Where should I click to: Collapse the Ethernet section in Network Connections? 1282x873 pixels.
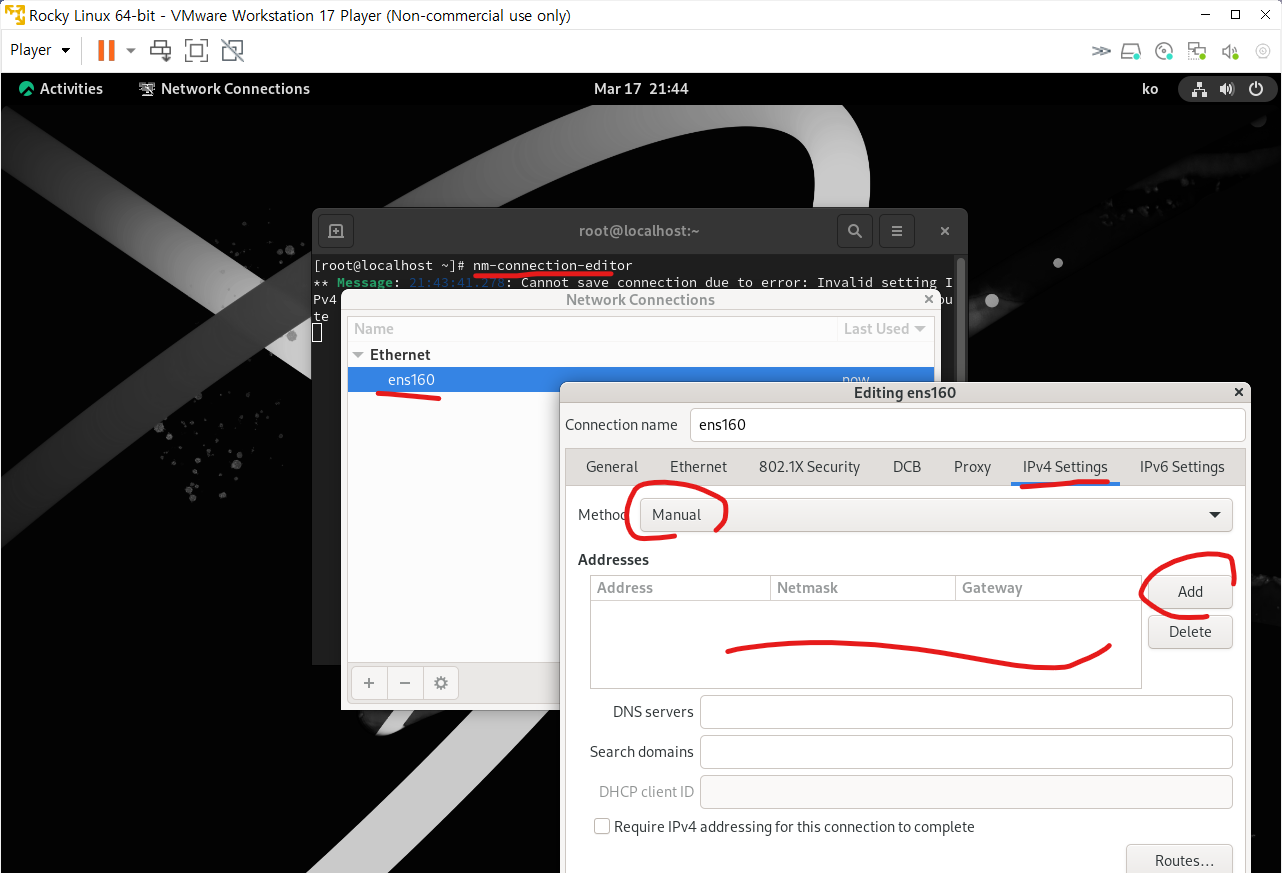[x=358, y=354]
